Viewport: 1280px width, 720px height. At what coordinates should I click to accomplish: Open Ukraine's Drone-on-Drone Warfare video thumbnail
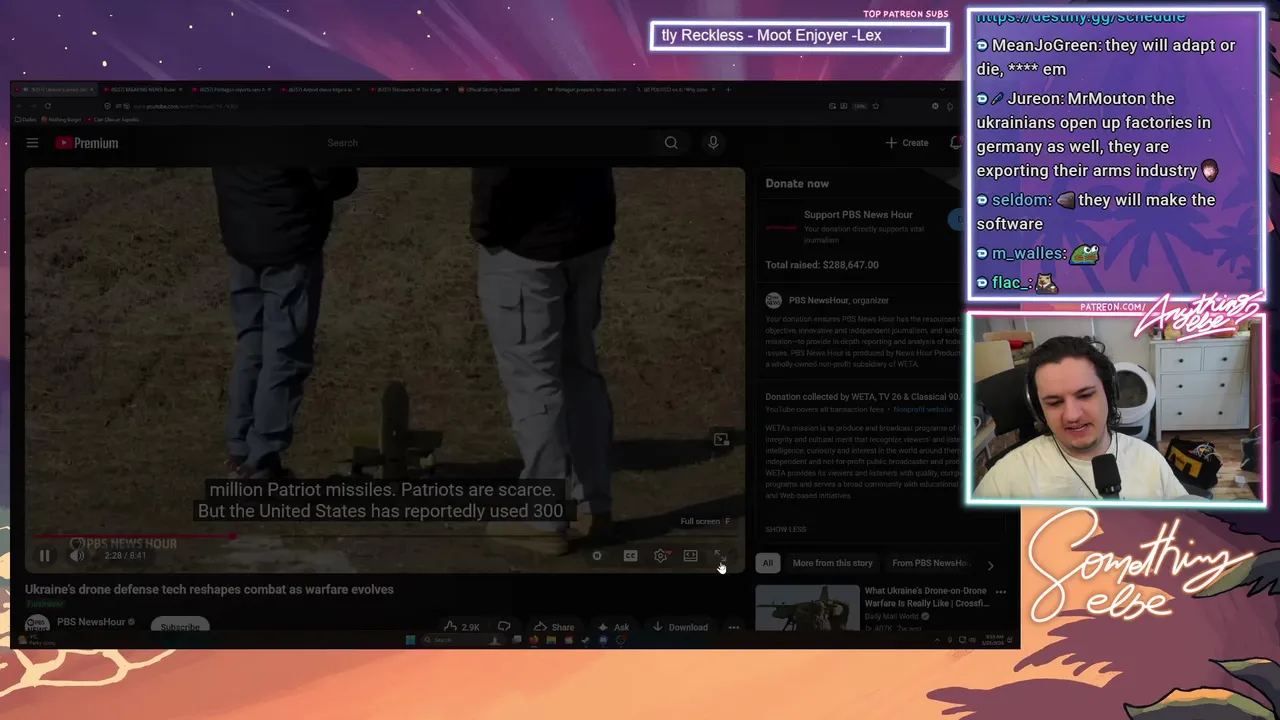(x=807, y=608)
